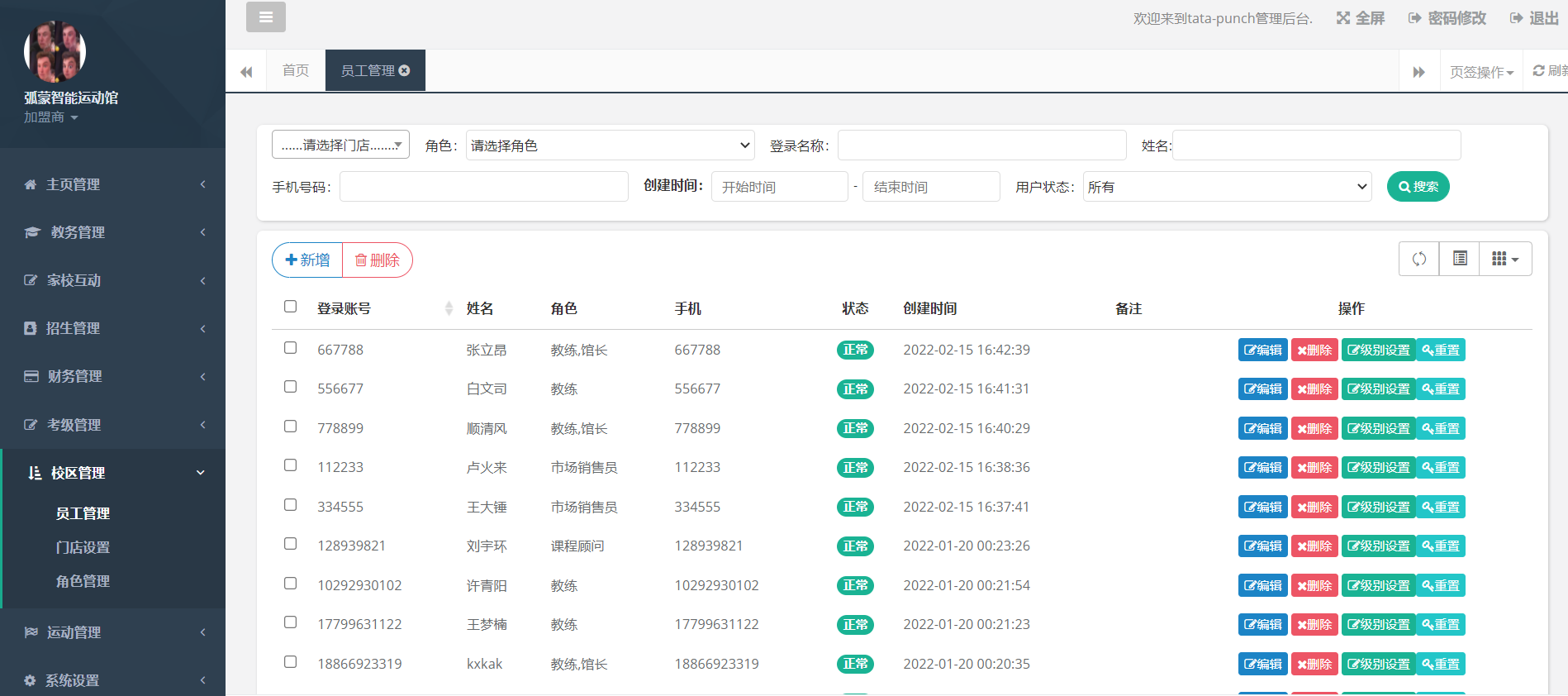Image resolution: width=1568 pixels, height=696 pixels.
Task: Check the select-all checkbox in table header
Action: [290, 307]
